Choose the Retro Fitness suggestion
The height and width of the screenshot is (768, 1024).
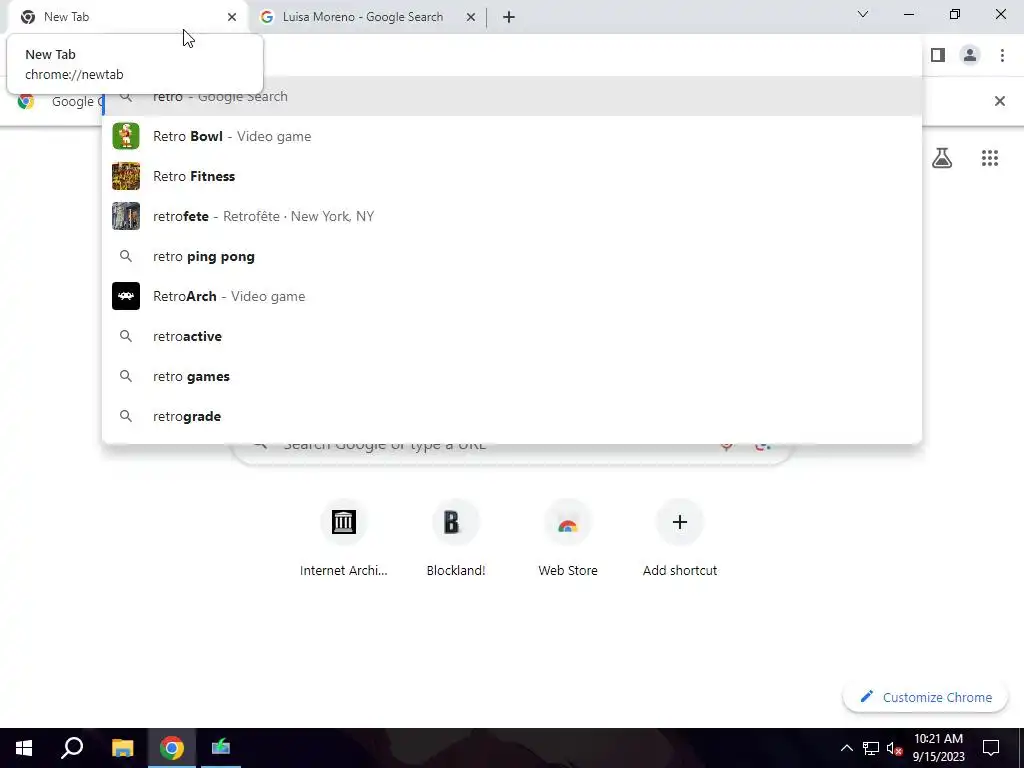512,176
